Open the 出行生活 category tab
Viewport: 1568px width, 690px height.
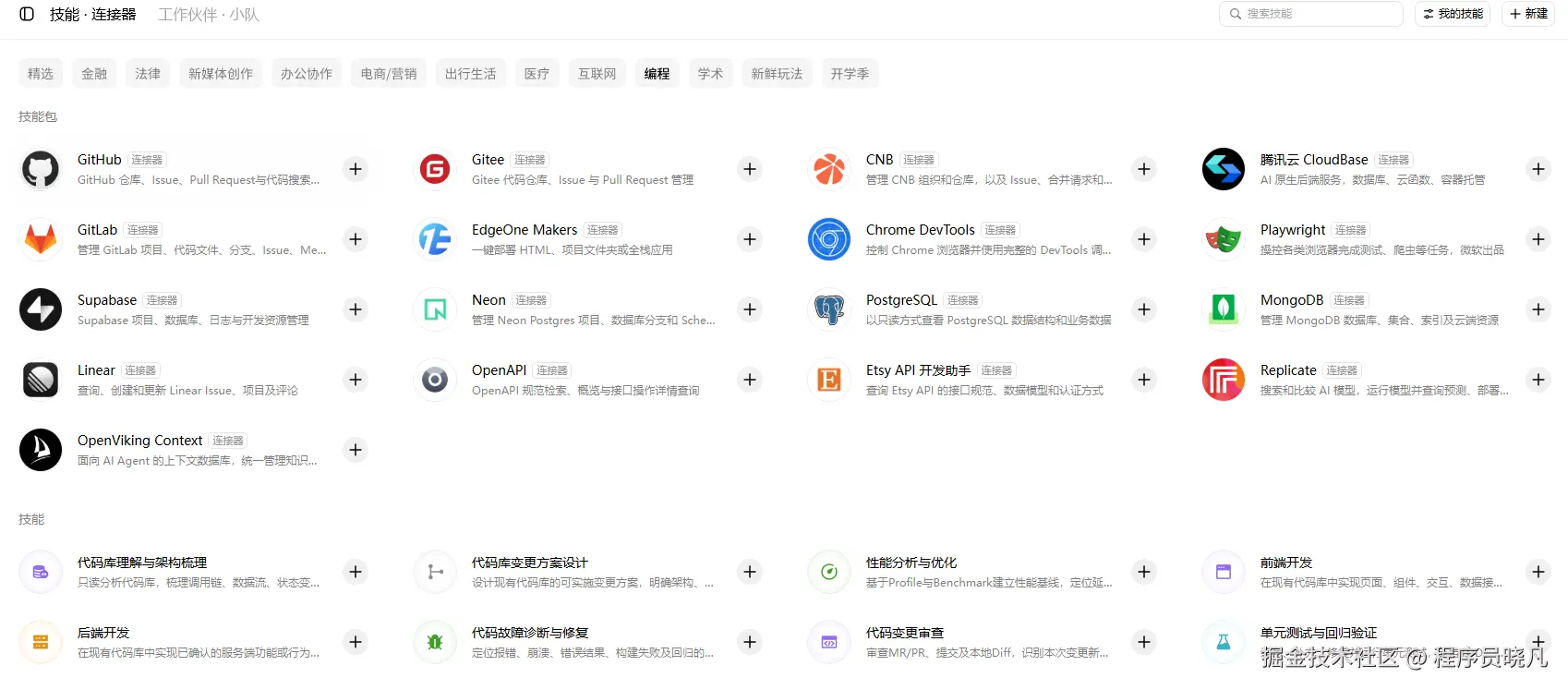(x=471, y=74)
